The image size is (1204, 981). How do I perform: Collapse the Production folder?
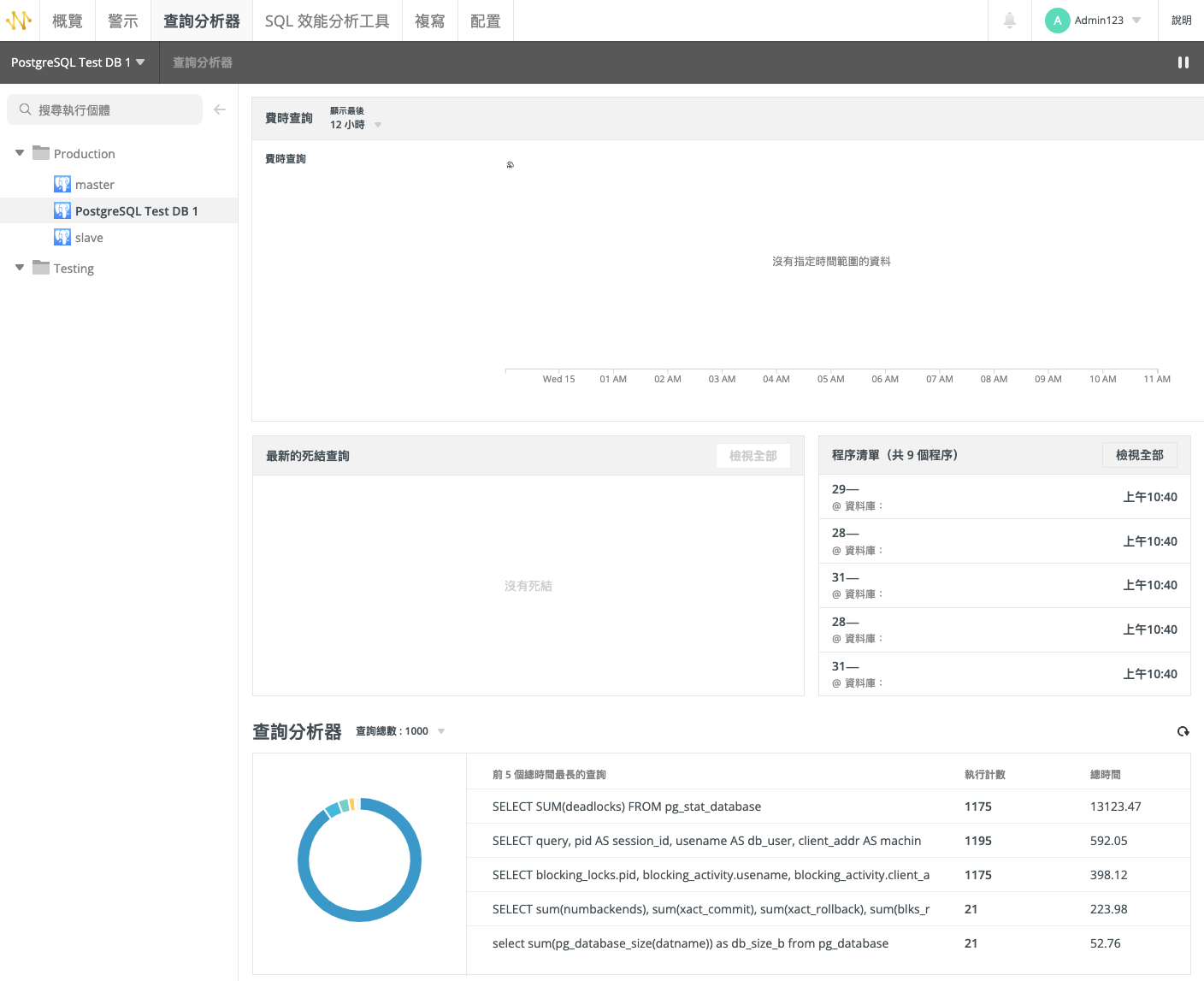[19, 153]
